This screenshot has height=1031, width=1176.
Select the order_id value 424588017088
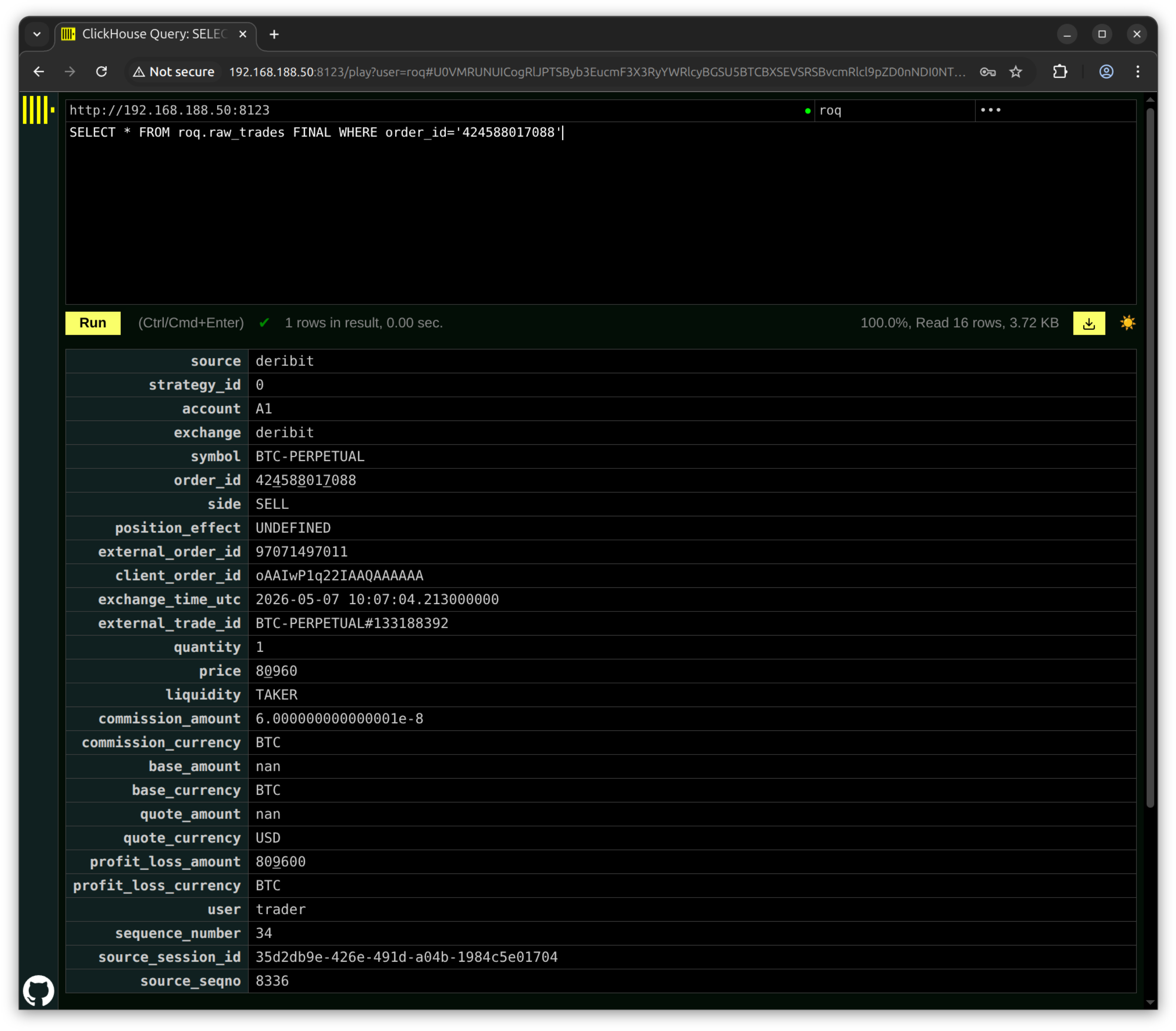[x=306, y=481]
